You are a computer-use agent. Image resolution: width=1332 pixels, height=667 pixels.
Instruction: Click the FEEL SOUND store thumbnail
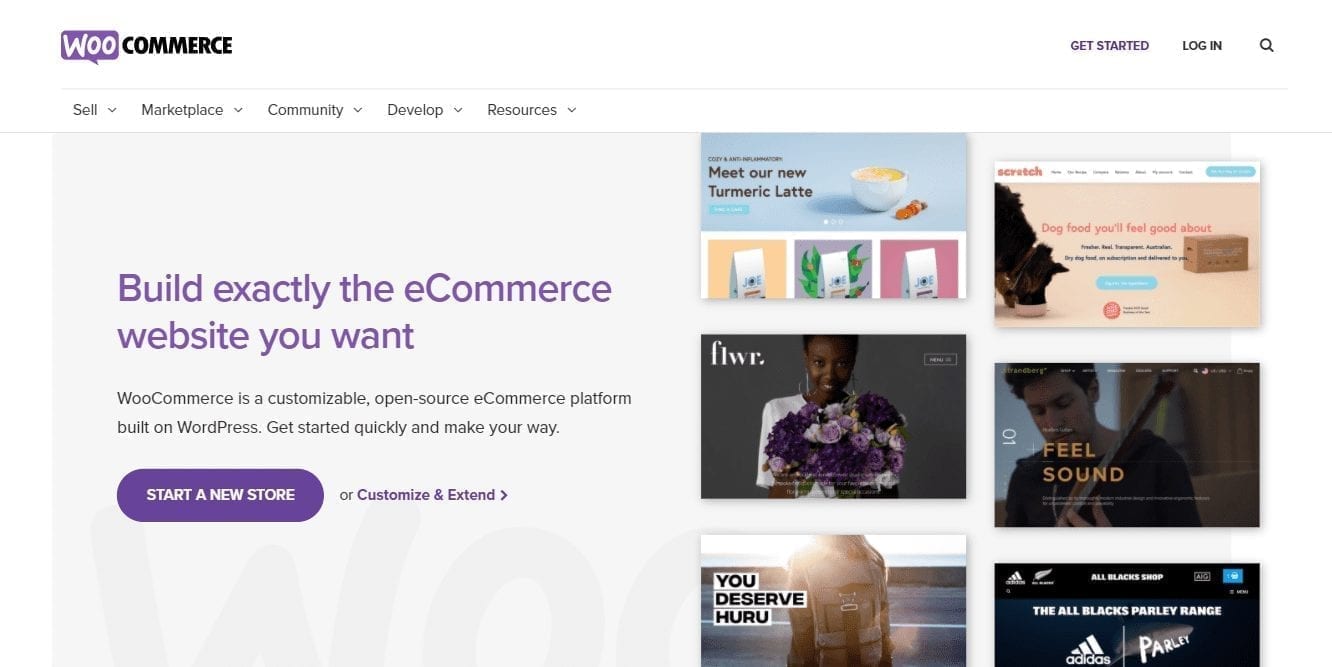(1126, 445)
